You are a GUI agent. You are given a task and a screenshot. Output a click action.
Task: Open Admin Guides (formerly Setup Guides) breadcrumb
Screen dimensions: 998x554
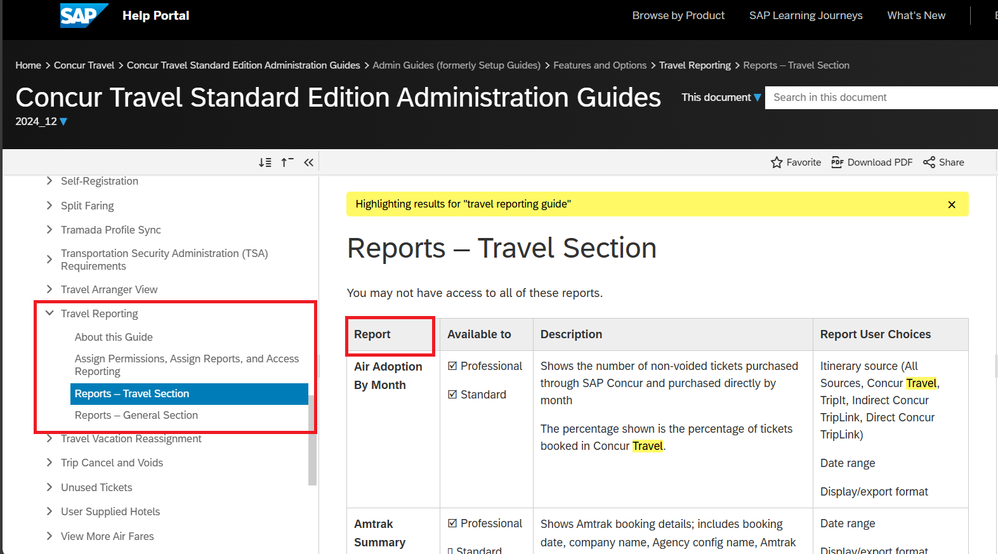click(x=456, y=65)
